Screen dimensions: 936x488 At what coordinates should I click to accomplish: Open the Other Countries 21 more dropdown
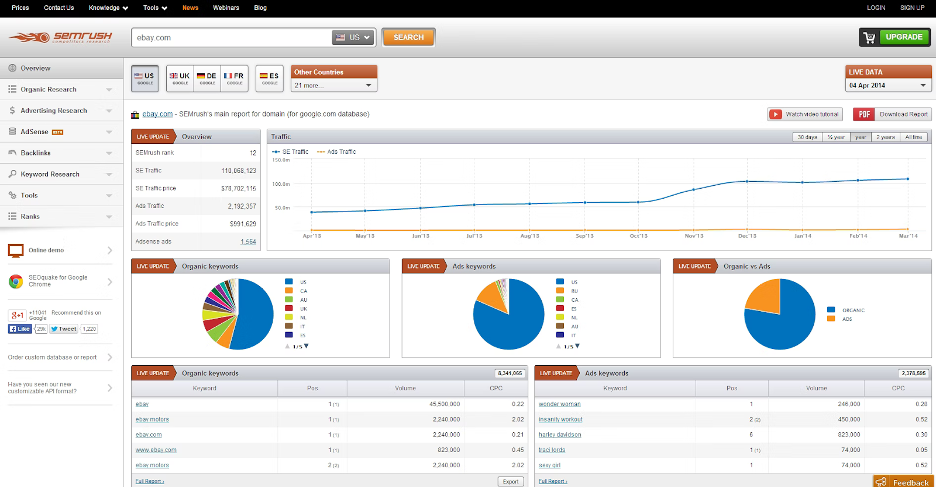coord(334,85)
